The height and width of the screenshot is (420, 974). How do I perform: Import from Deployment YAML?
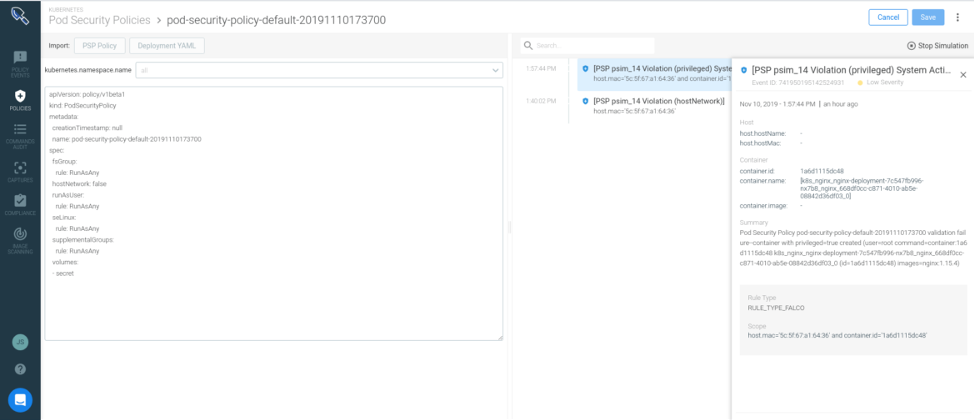167,45
